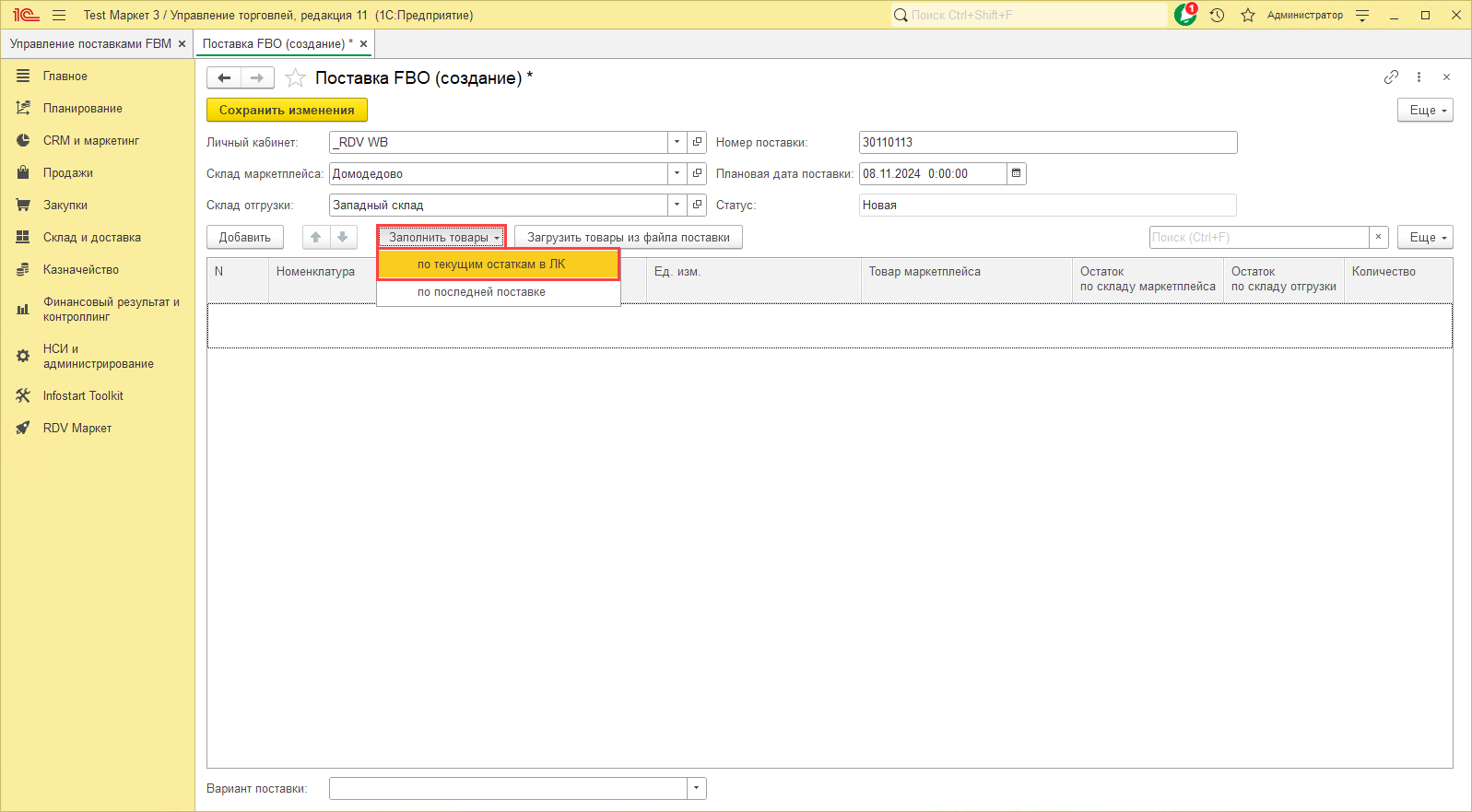Open calendar picker for Плановая дата поставки
Viewport: 1472px width, 812px height.
[x=1016, y=173]
